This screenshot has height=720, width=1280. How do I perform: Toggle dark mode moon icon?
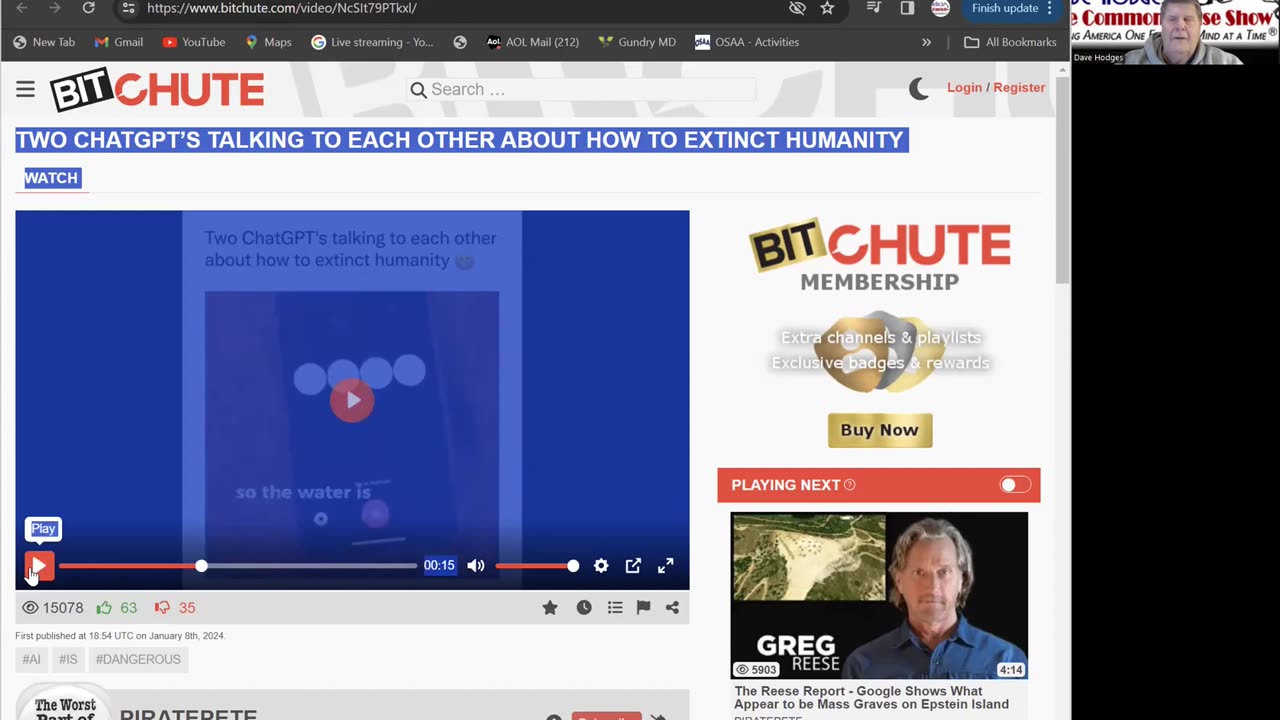[x=919, y=89]
